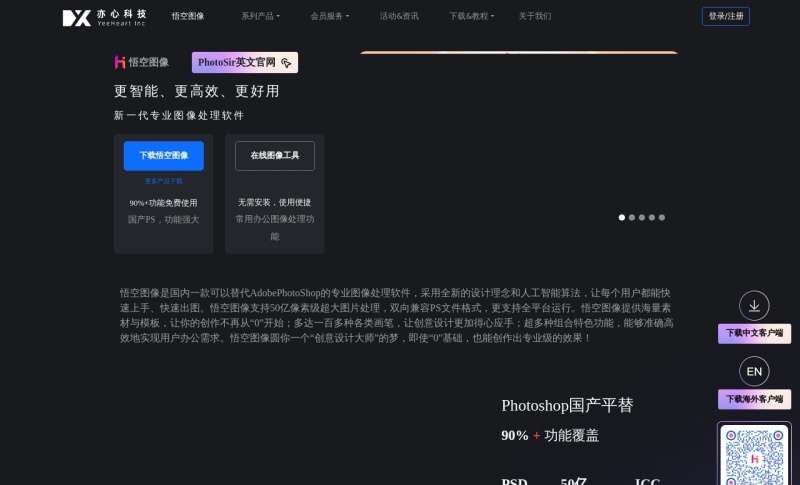Screen dimensions: 800x485
Task: Expand the 下载&教程 dropdown menu
Action: click(470, 17)
